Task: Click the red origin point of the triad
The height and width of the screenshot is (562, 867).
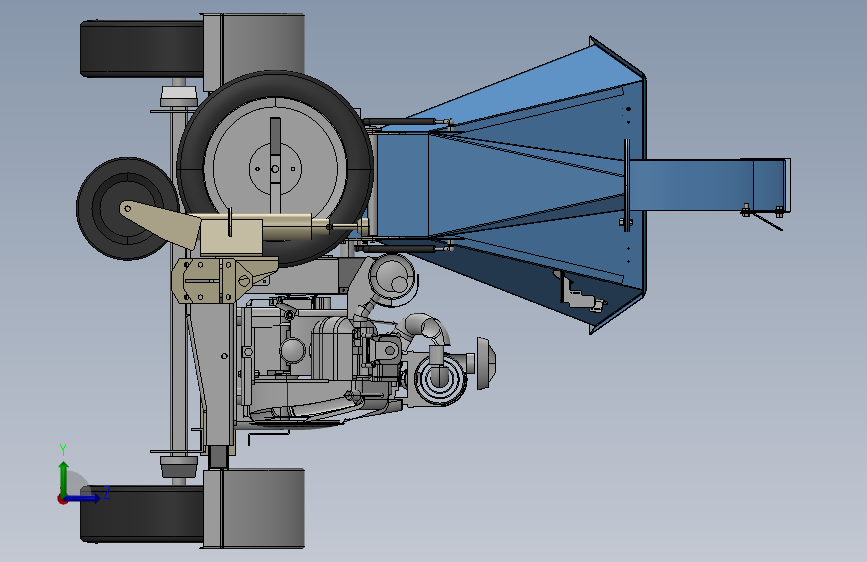Action: point(62,499)
